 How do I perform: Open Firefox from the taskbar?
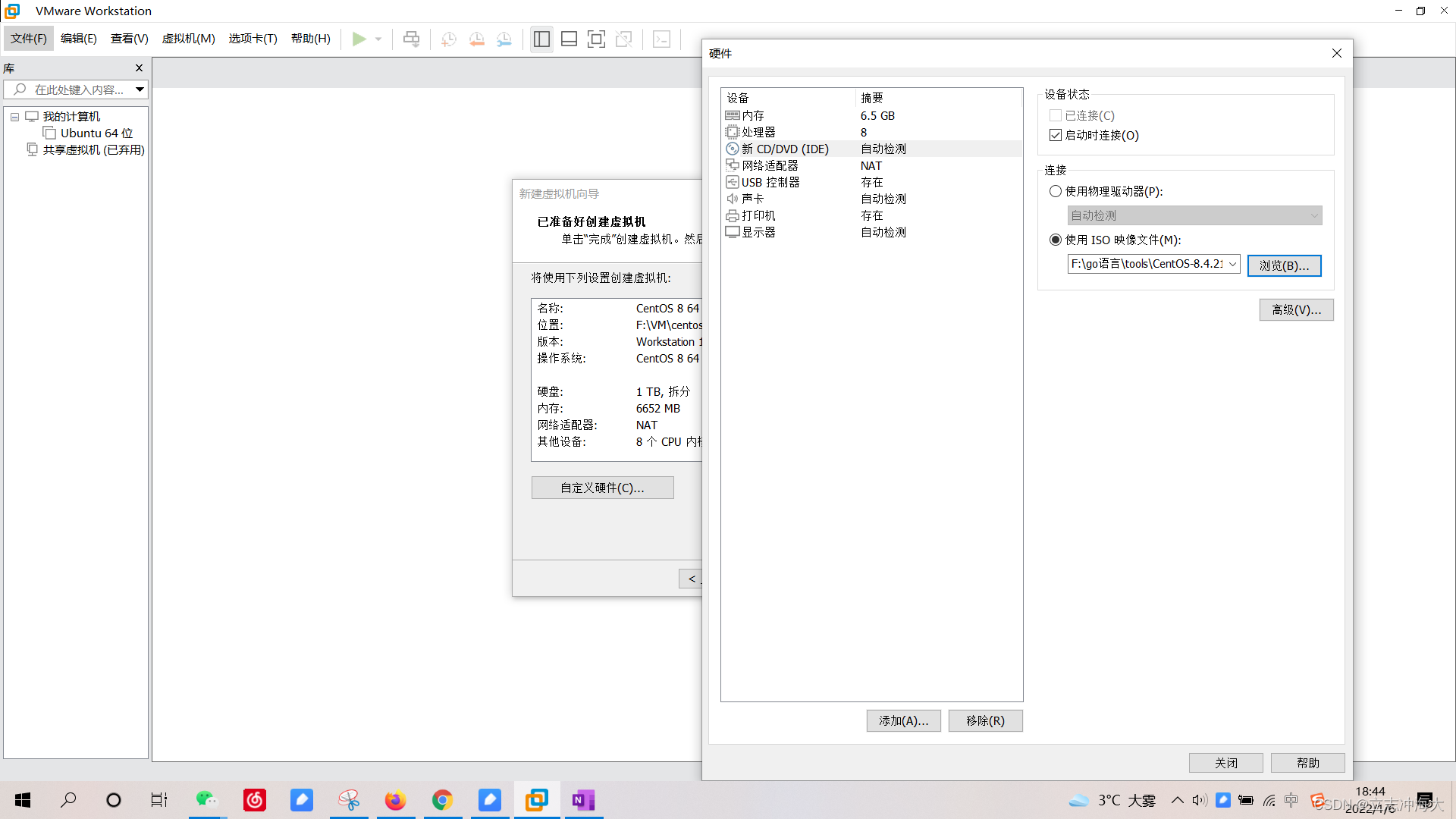tap(395, 800)
